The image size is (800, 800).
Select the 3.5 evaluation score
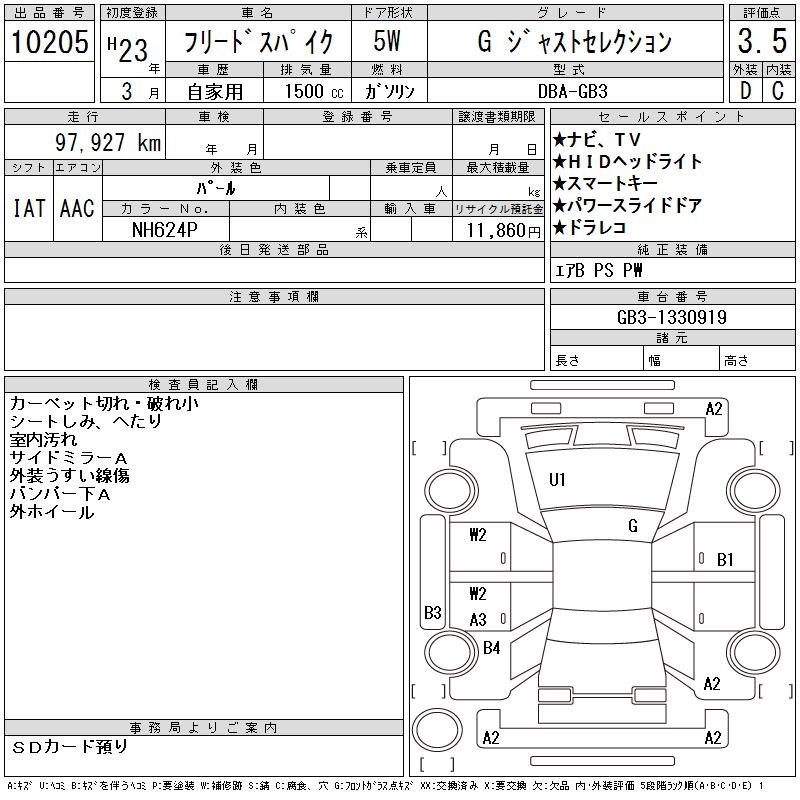[x=760, y=42]
